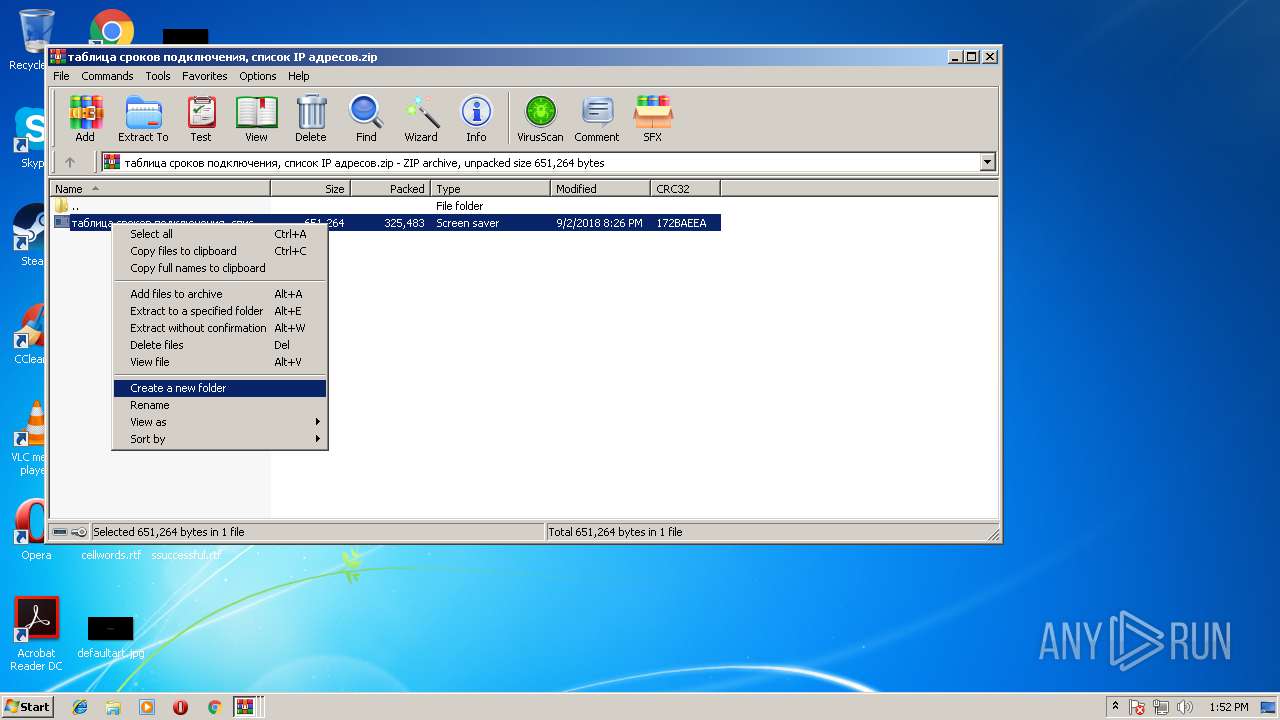Open the View toolbar icon
1280x720 pixels.
256,119
